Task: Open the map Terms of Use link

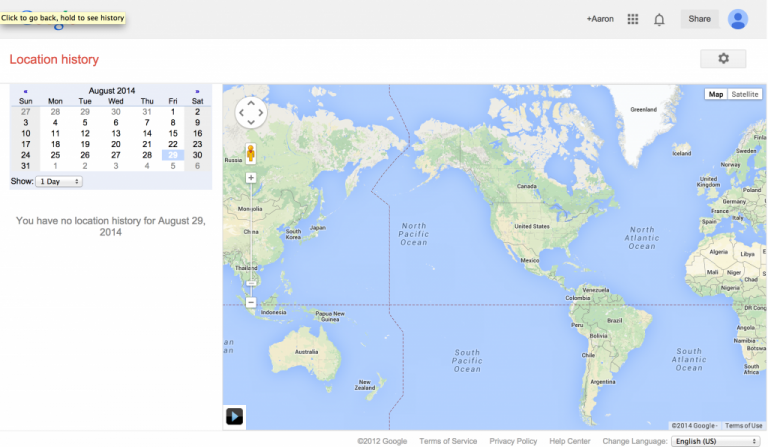Action: point(744,425)
